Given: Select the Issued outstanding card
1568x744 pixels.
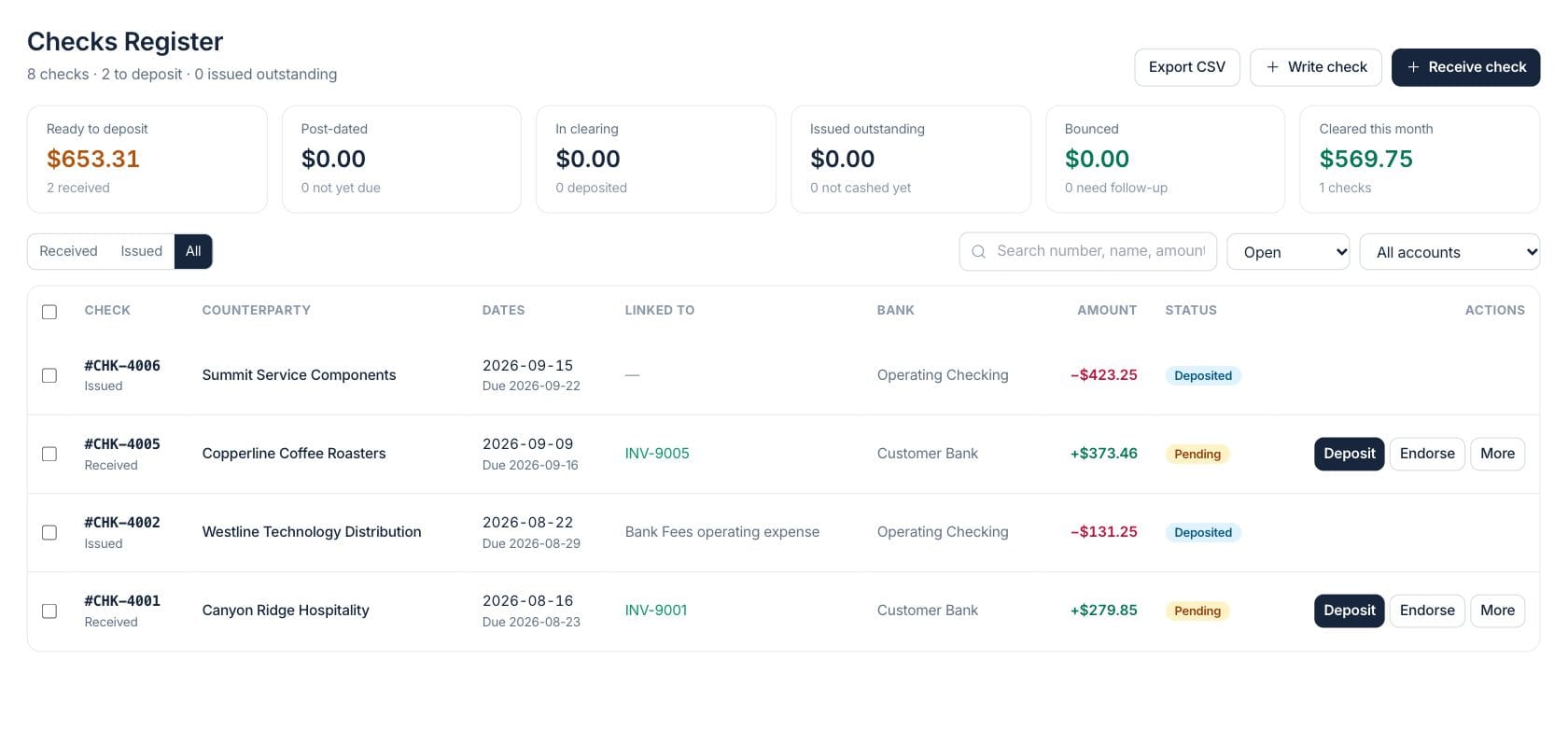Looking at the screenshot, I should [911, 159].
